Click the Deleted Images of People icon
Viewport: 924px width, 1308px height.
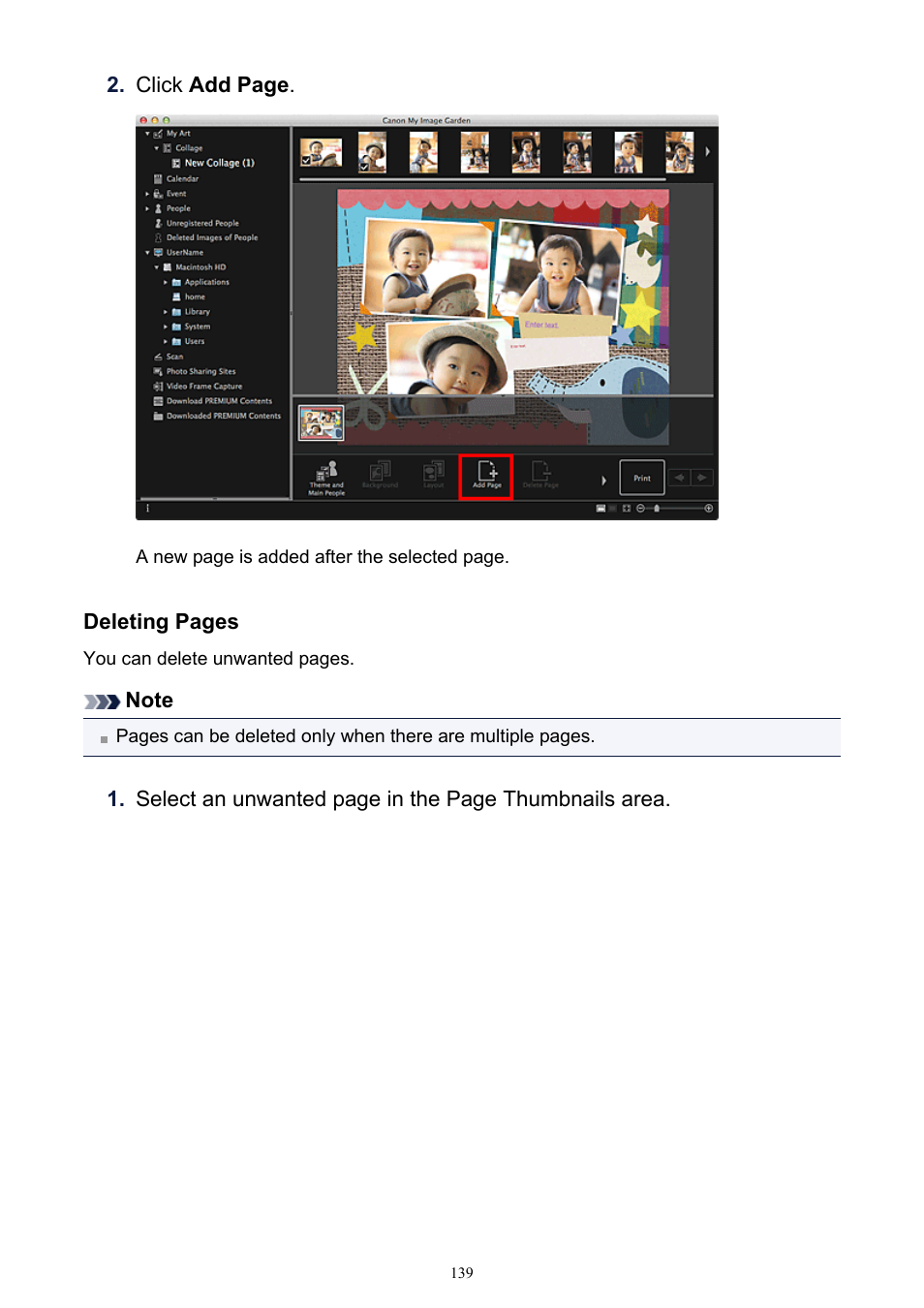(158, 237)
